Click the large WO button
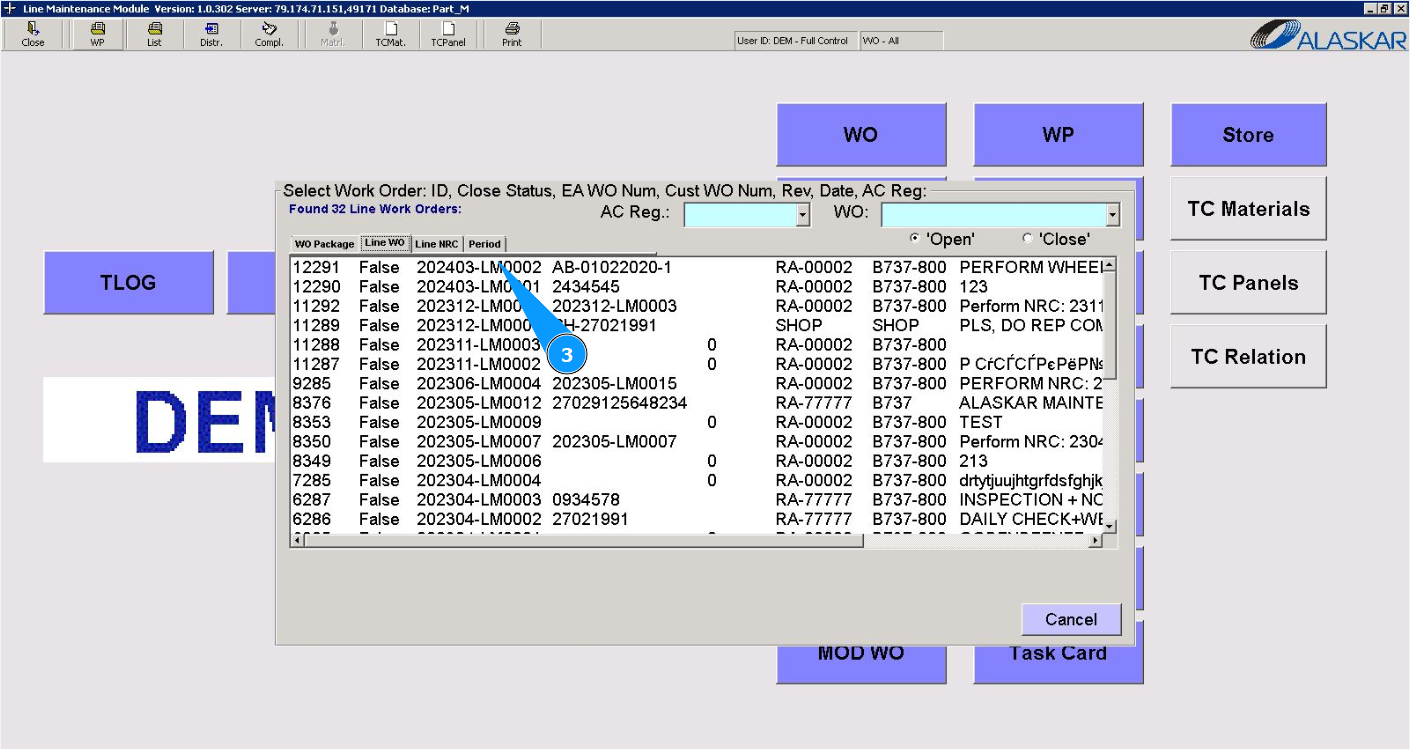The image size is (1410, 749). 861,134
